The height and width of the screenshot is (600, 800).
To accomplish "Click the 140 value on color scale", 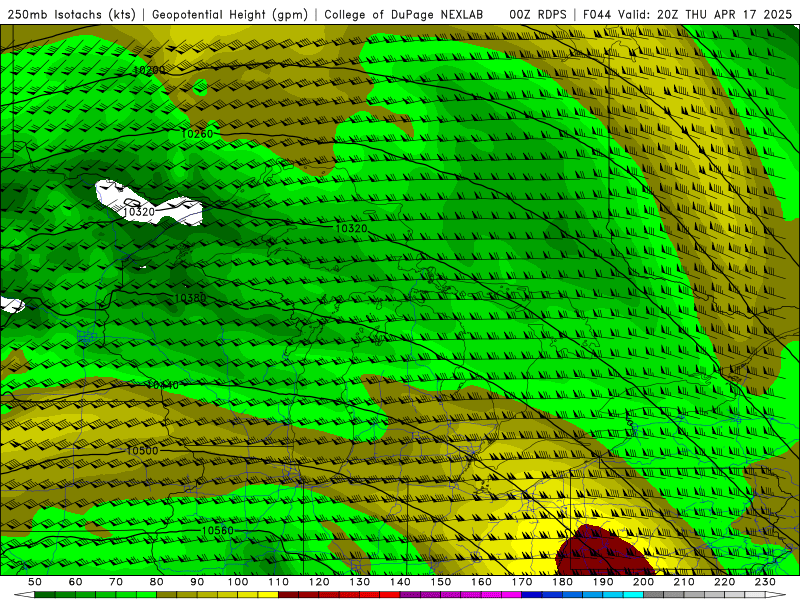I will pos(401,582).
